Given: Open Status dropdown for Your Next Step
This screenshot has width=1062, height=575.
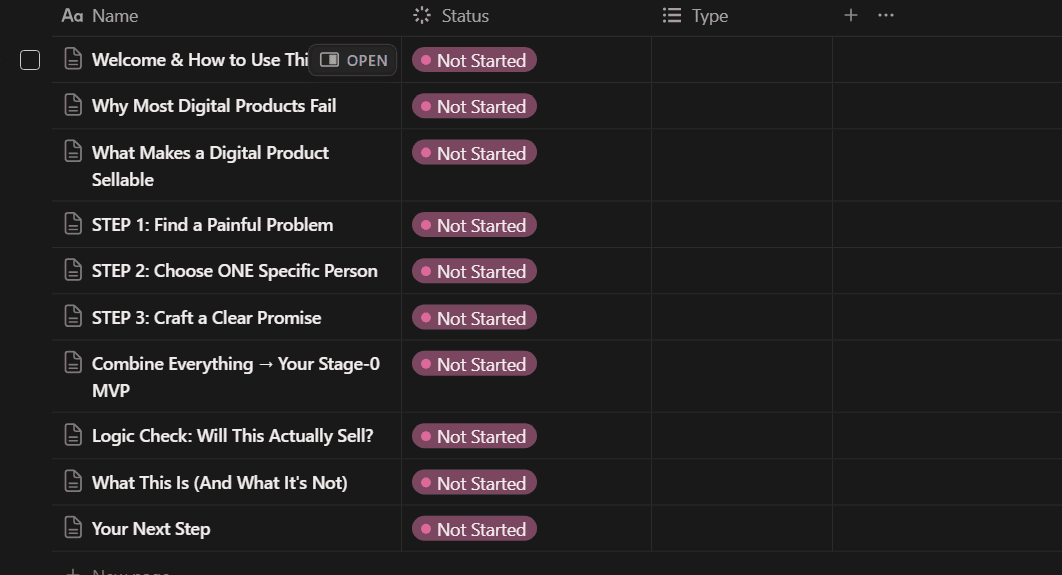Looking at the screenshot, I should (x=474, y=529).
